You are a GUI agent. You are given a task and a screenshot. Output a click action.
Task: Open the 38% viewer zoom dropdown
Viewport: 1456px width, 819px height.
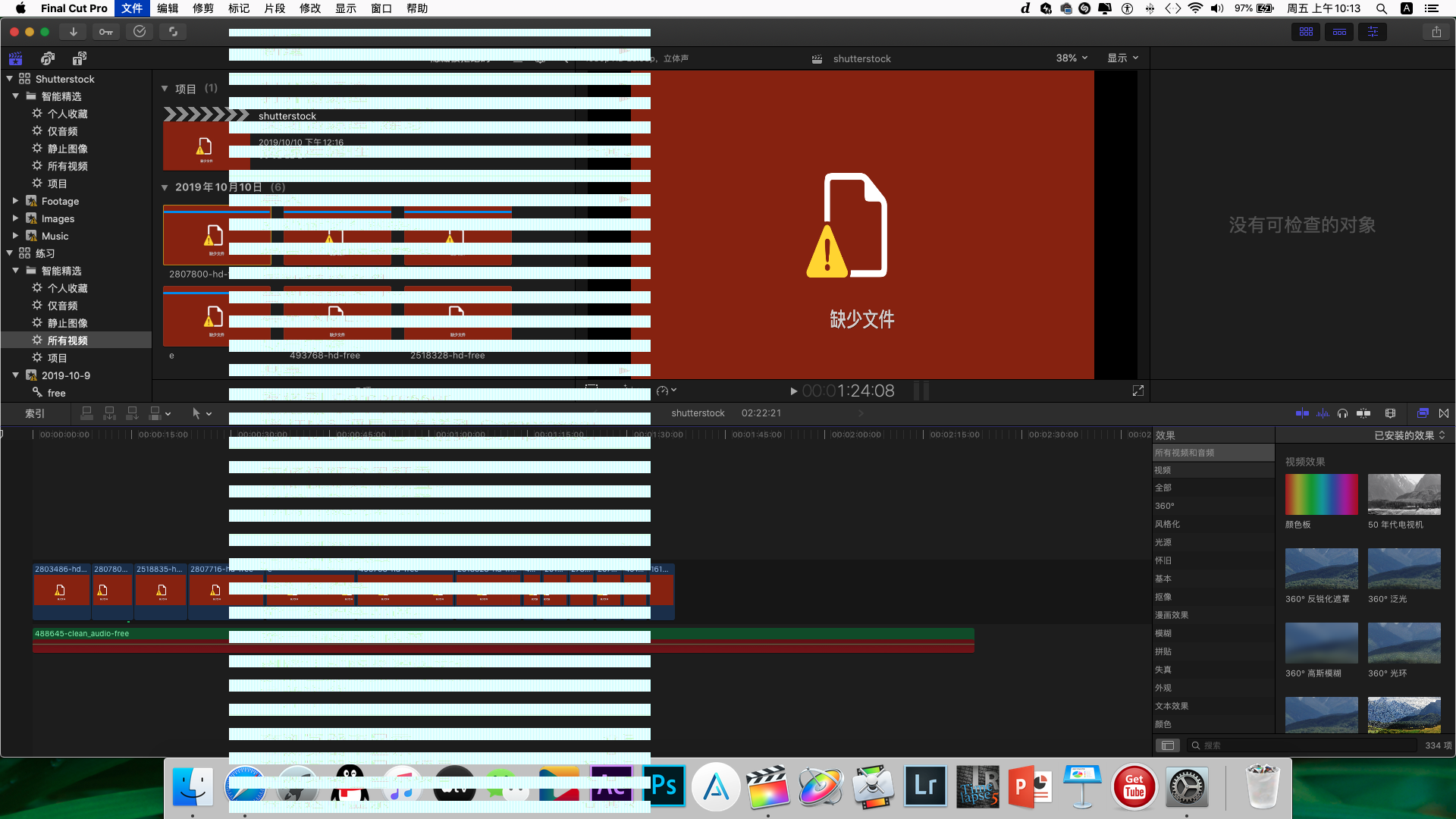point(1072,58)
